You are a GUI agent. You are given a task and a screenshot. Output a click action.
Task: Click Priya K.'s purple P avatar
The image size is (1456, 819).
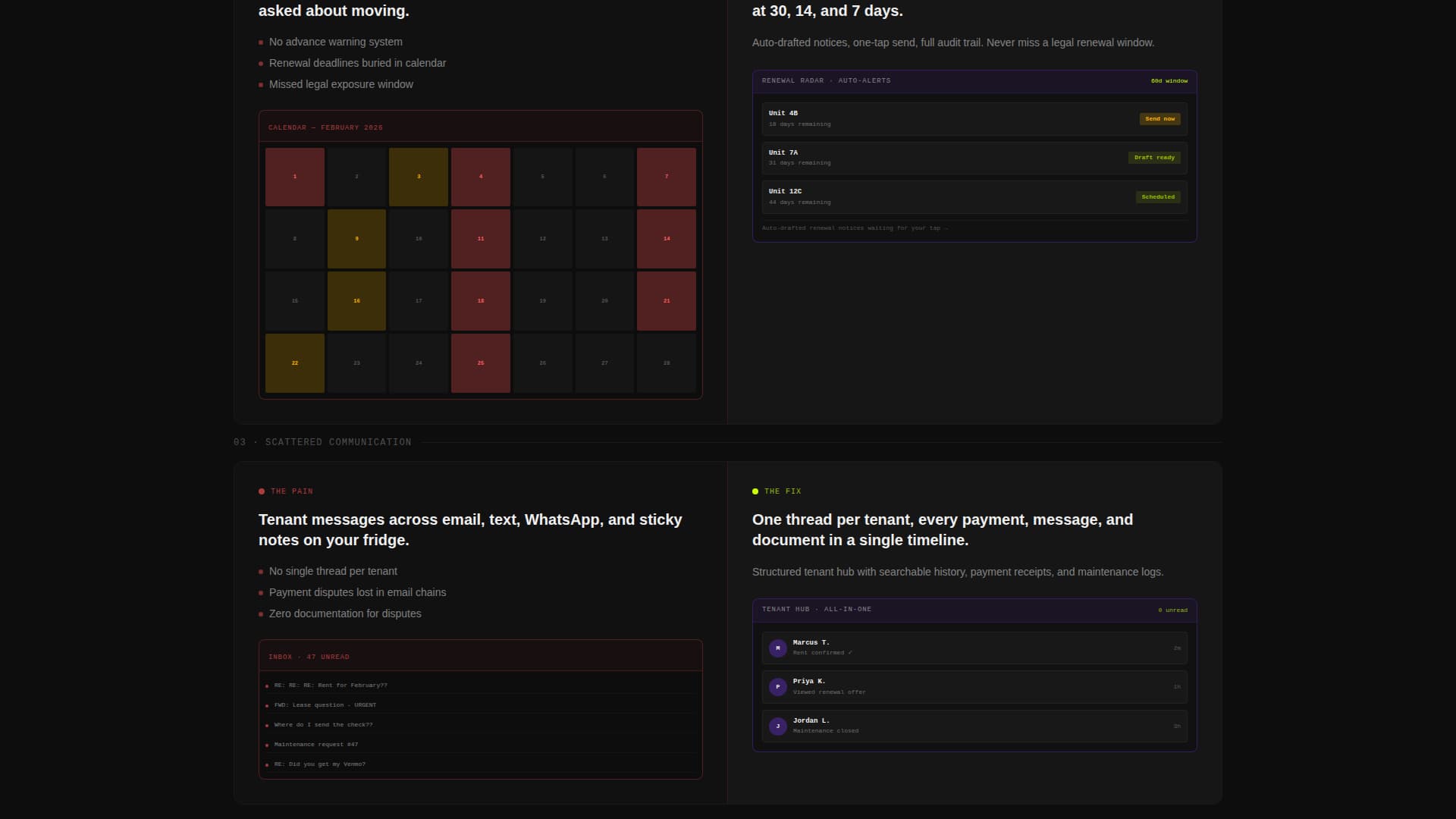point(777,687)
